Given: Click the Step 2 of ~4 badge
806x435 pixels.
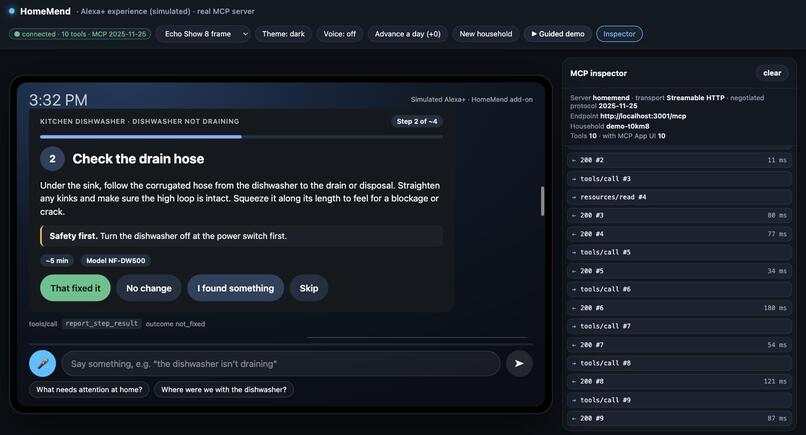Looking at the screenshot, I should point(417,121).
